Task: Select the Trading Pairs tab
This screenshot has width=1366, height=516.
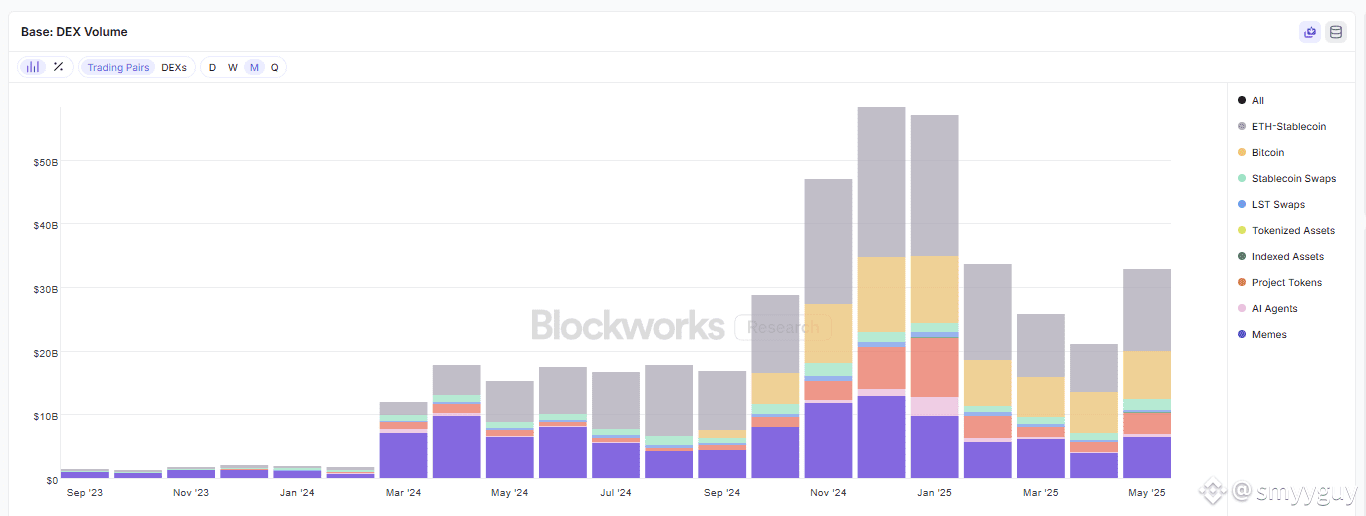Action: click(x=118, y=68)
